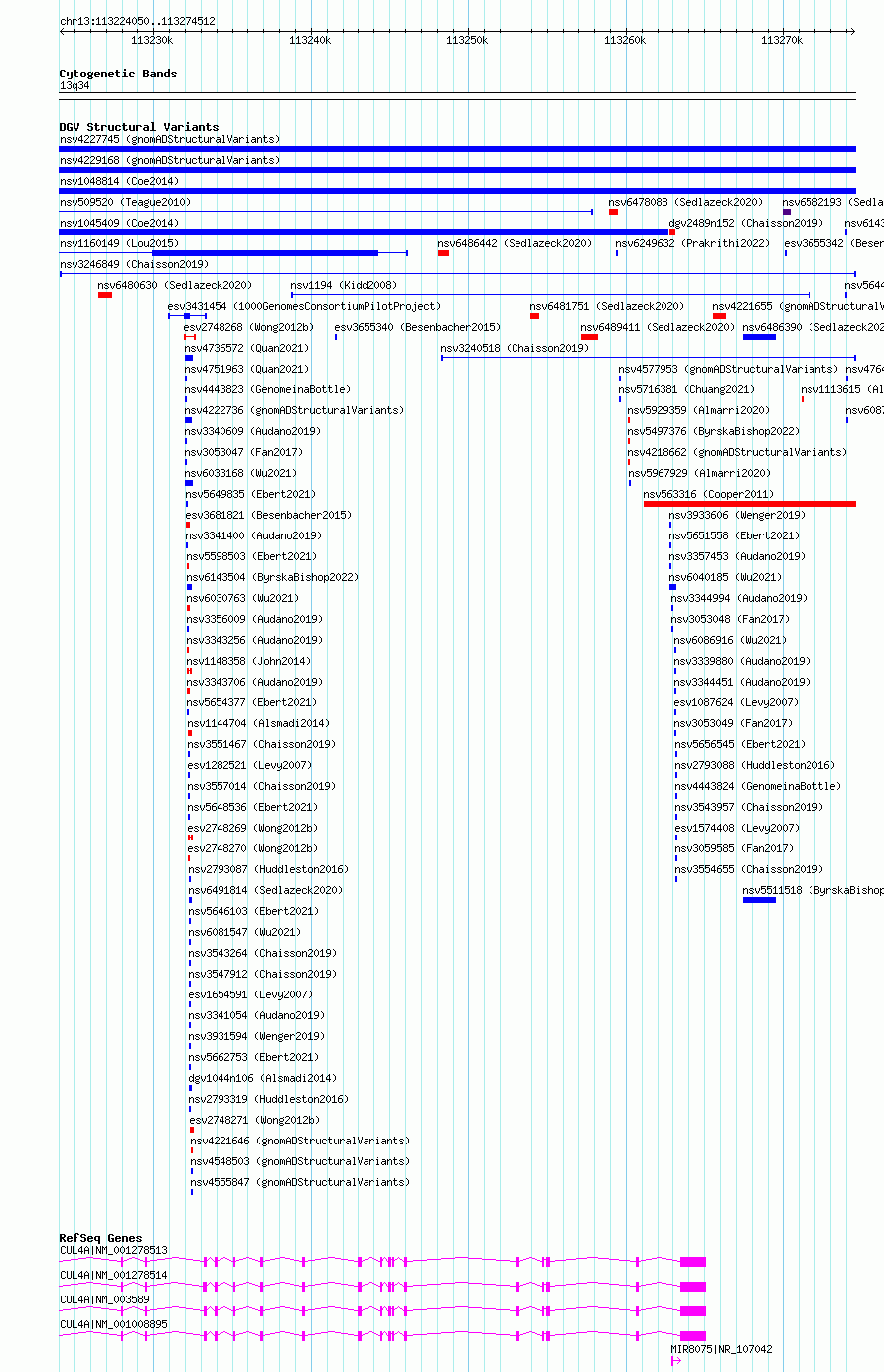Screen dimensions: 884x1372
Task: Select the nsv5929359 (Almarri2020) label
Action: (698, 410)
